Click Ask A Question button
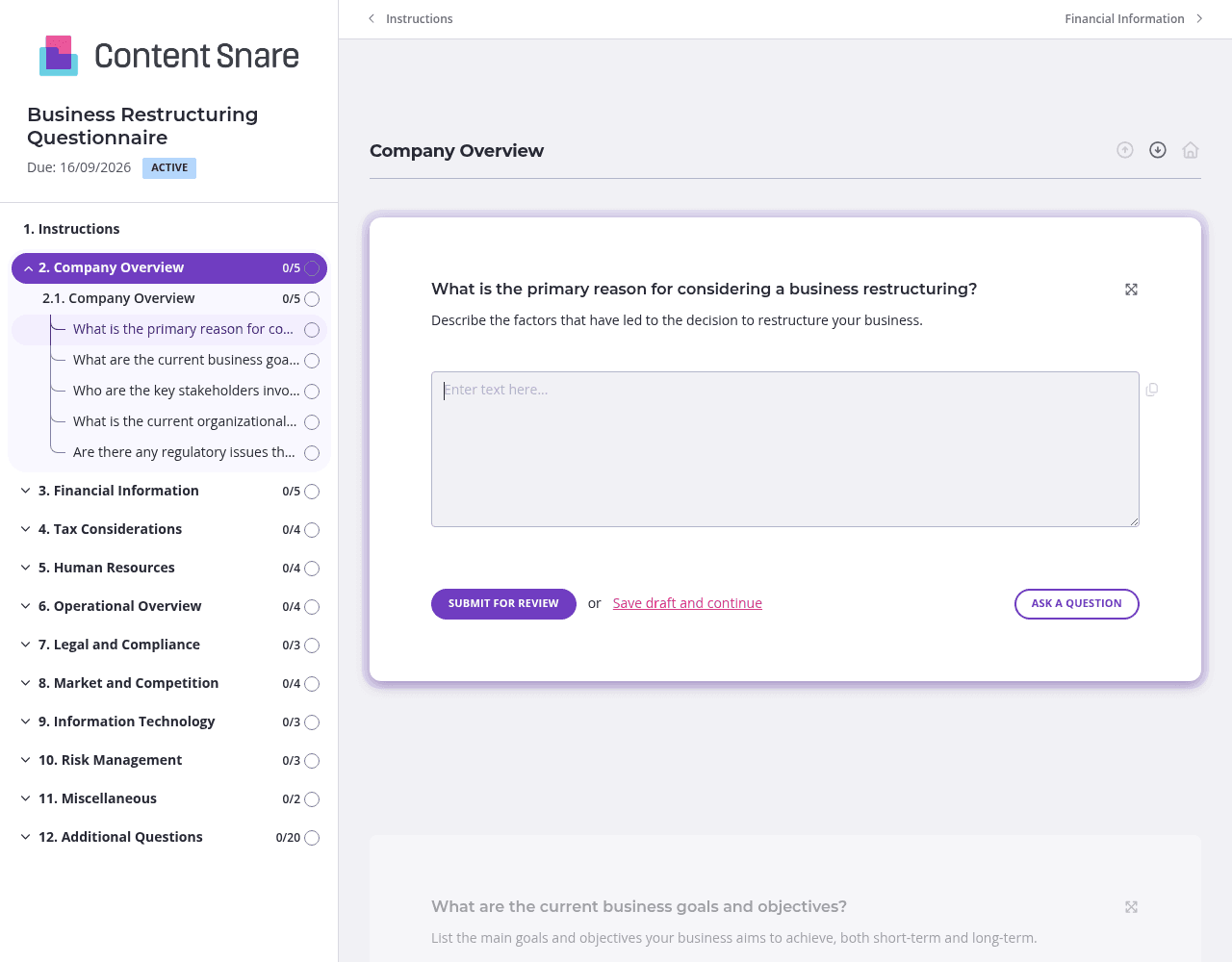1232x962 pixels. 1076,604
